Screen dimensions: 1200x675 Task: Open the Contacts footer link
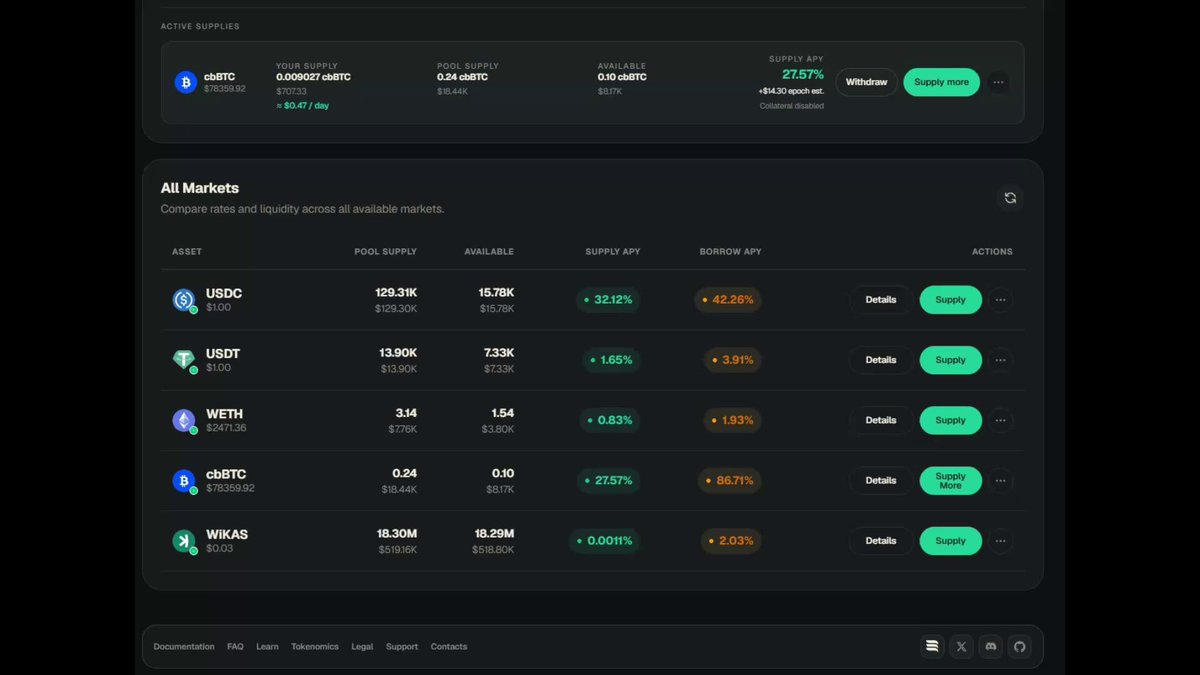[x=449, y=647]
